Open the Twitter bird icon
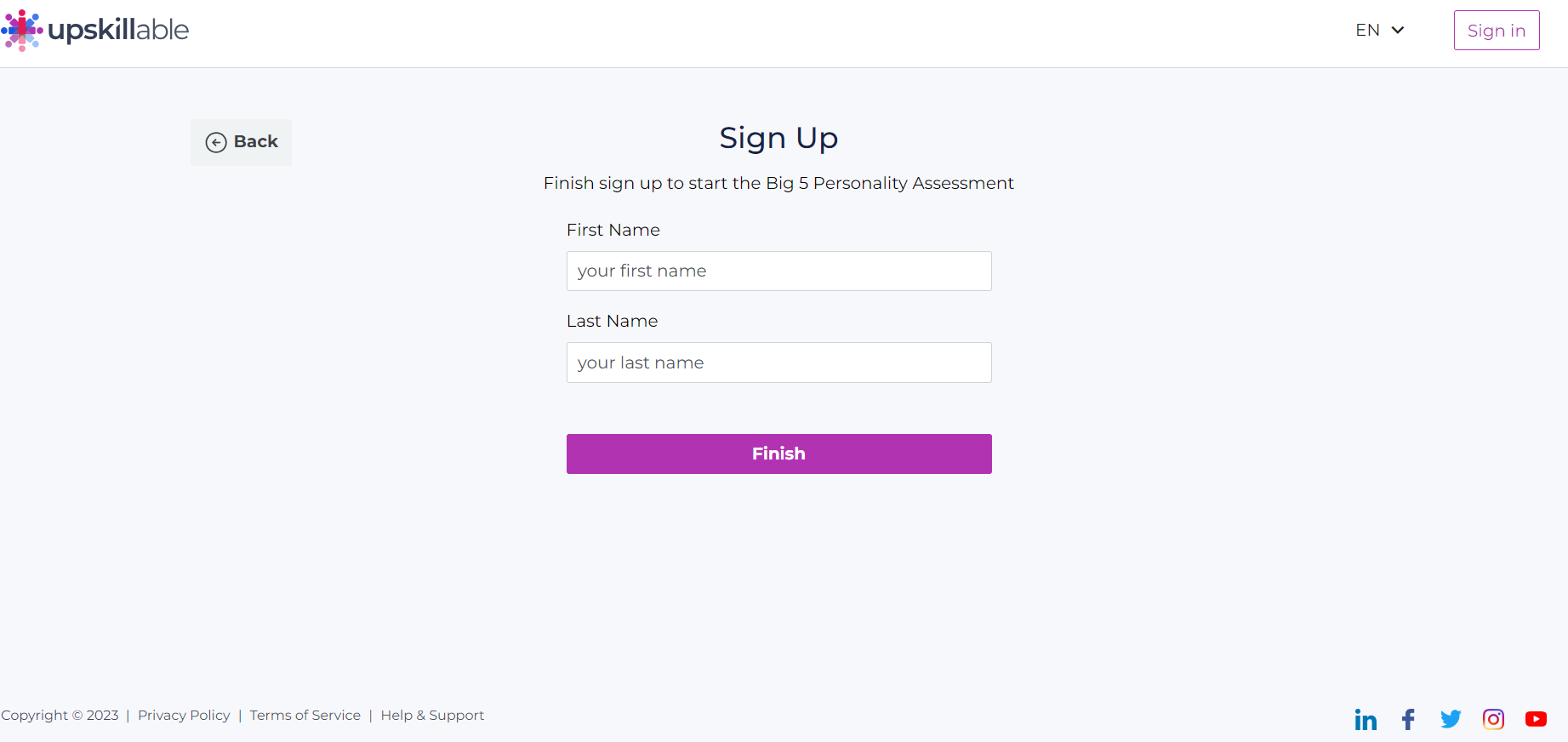This screenshot has width=1568, height=742. pos(1451,719)
